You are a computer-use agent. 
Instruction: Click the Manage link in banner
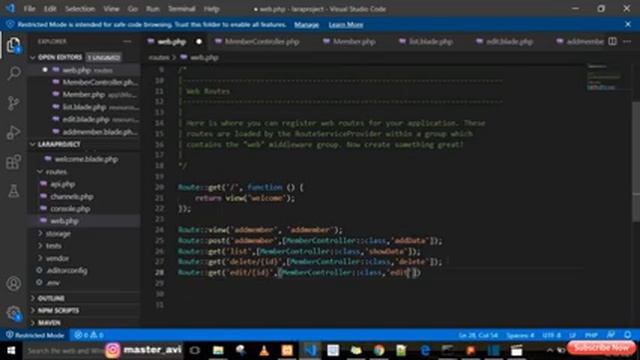click(307, 25)
